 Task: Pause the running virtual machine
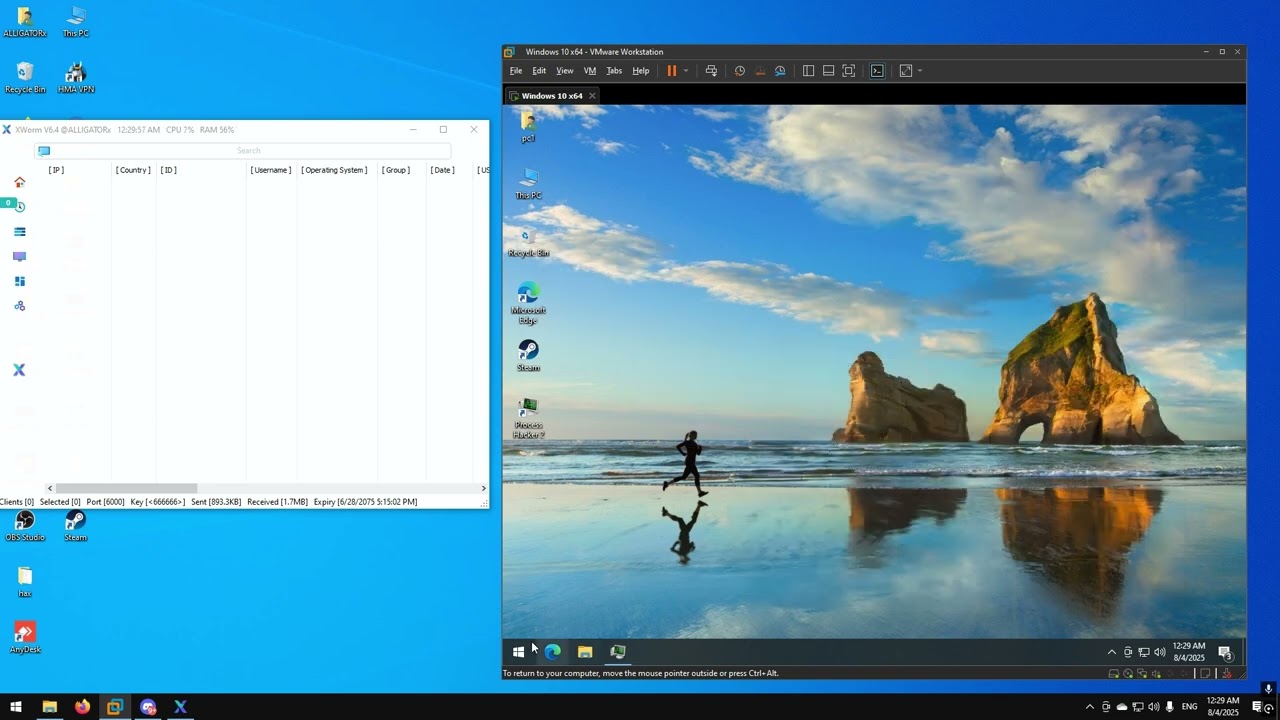coord(672,71)
